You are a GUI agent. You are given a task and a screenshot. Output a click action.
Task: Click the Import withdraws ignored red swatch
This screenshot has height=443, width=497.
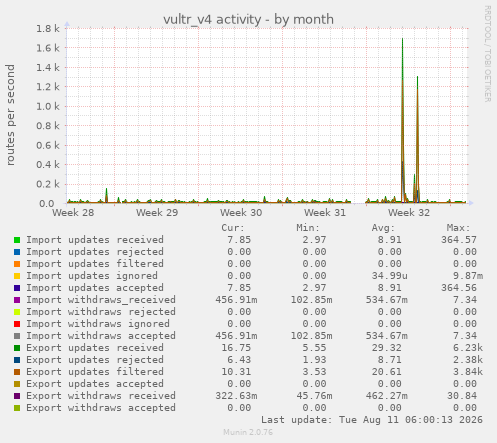pyautogui.click(x=17, y=324)
